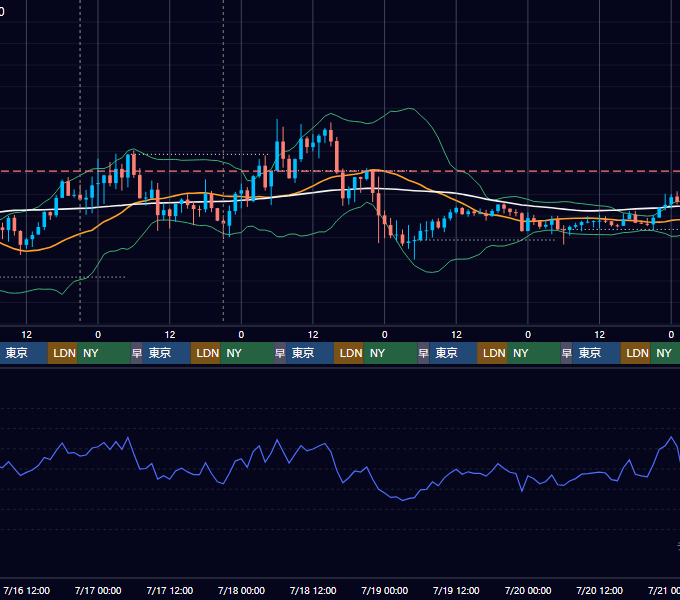Select the LDN session block on 7/16

62,353
